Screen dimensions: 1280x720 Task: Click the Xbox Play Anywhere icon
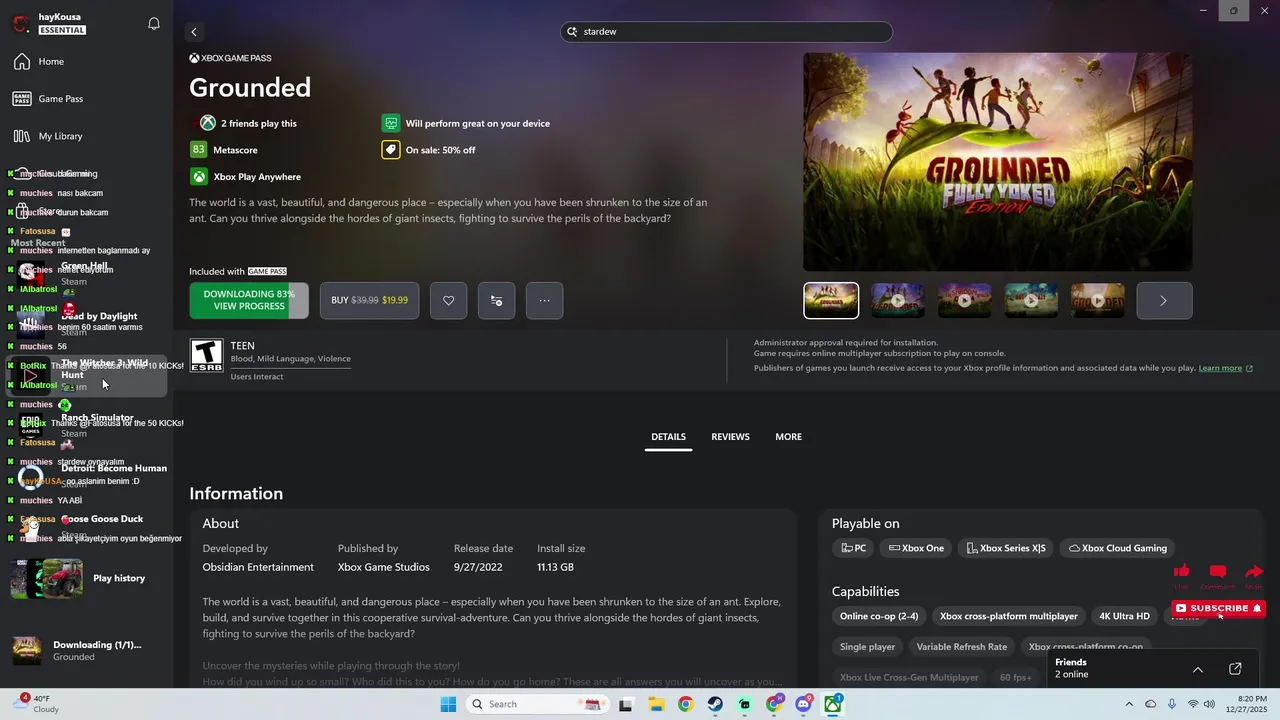click(199, 177)
